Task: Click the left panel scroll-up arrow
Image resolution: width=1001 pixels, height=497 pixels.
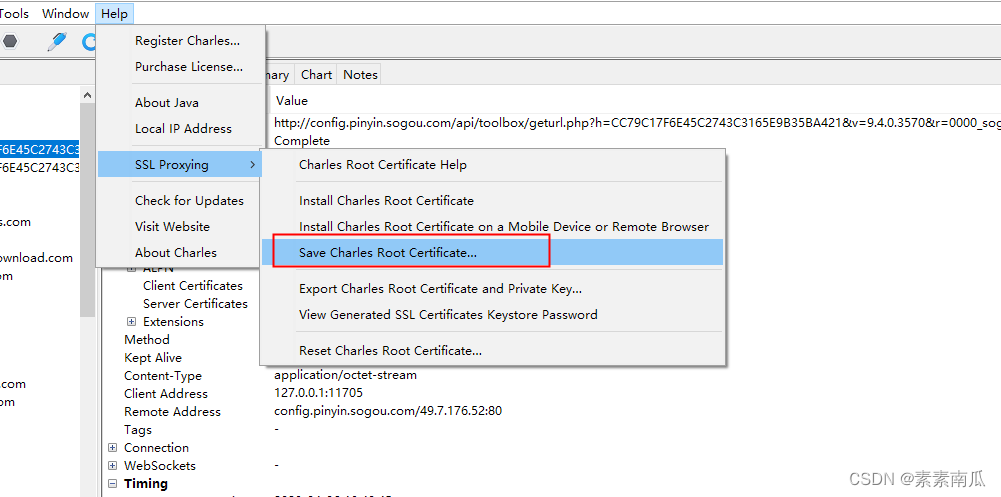Action: pyautogui.click(x=87, y=94)
